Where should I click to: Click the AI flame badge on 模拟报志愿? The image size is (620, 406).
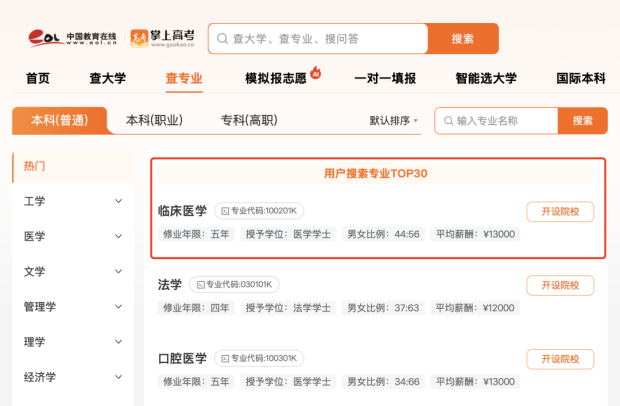[316, 72]
